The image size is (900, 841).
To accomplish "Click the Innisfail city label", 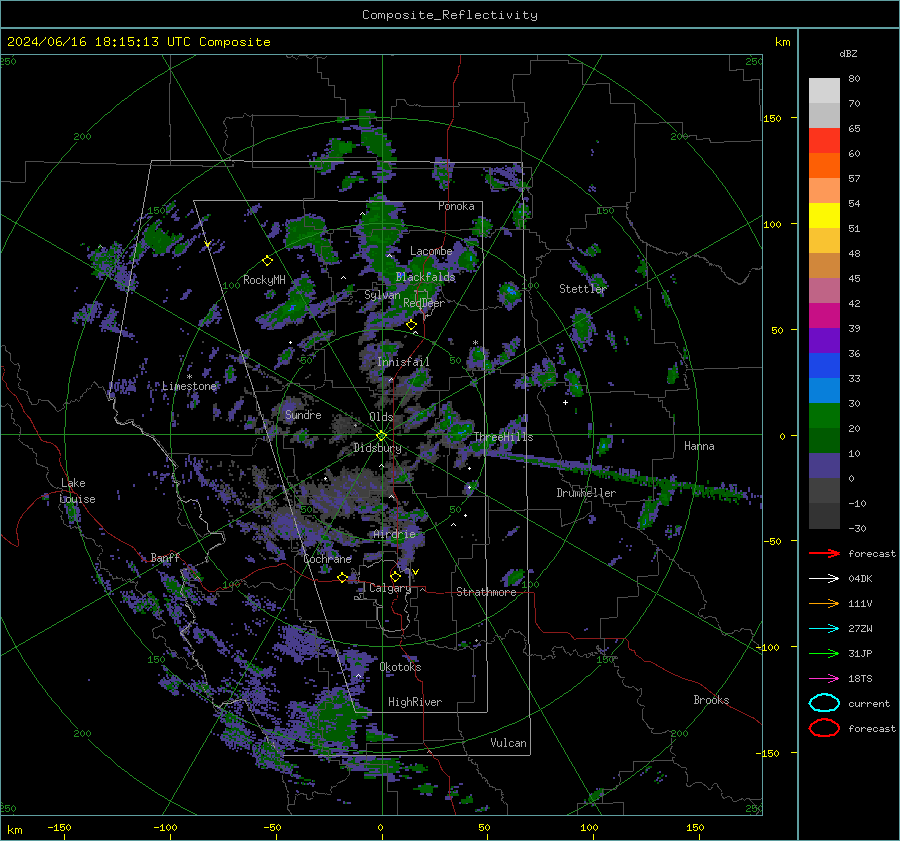I will 403,362.
